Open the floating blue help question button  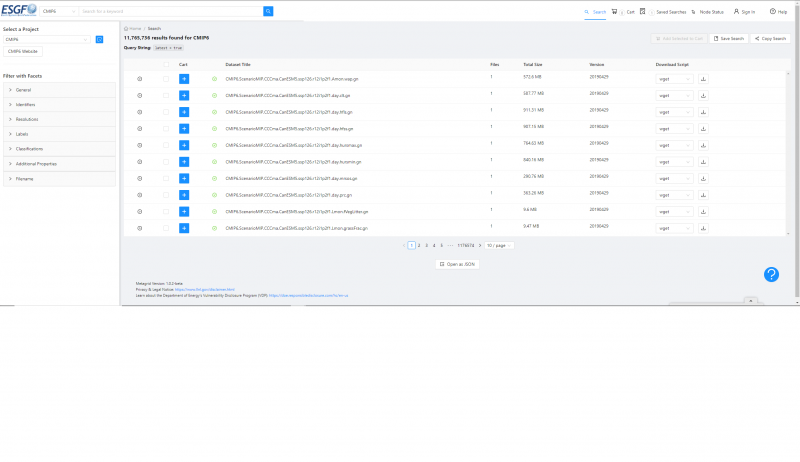771,274
